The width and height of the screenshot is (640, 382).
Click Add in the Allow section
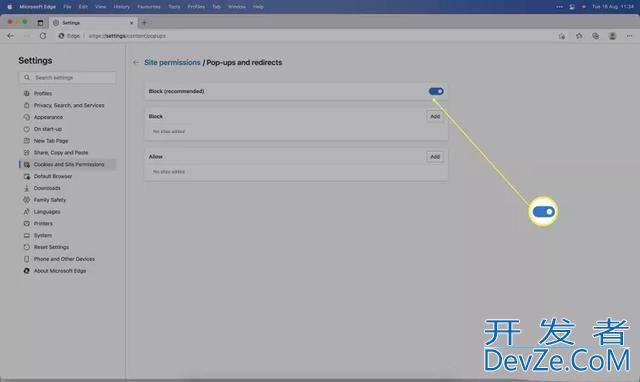(435, 157)
